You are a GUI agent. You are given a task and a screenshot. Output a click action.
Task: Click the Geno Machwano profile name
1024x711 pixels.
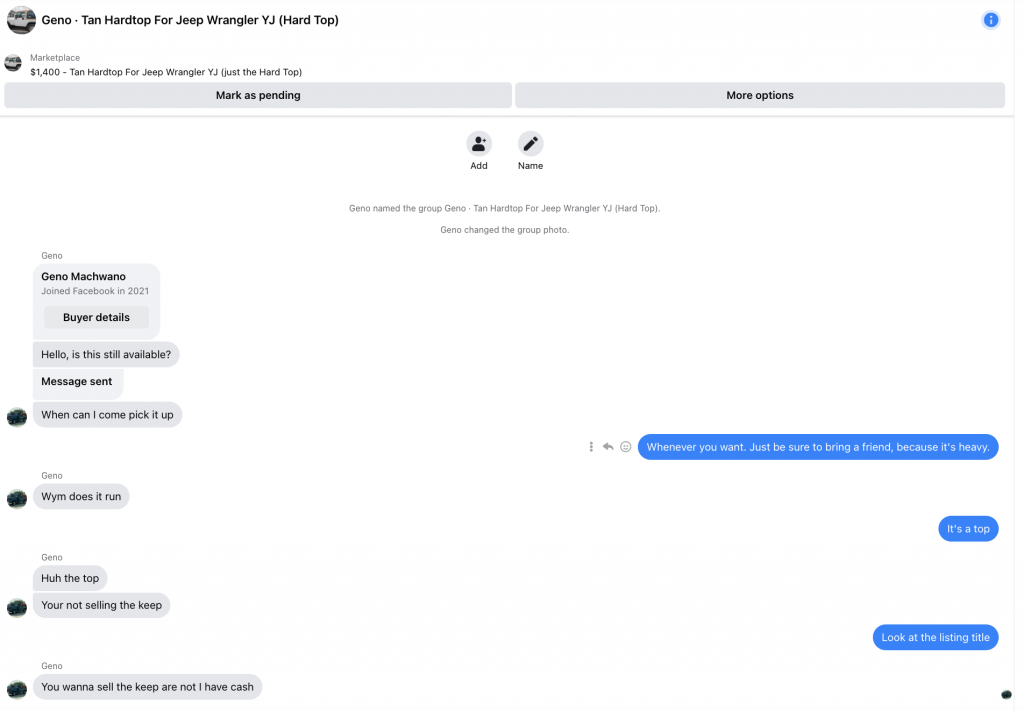coord(83,276)
